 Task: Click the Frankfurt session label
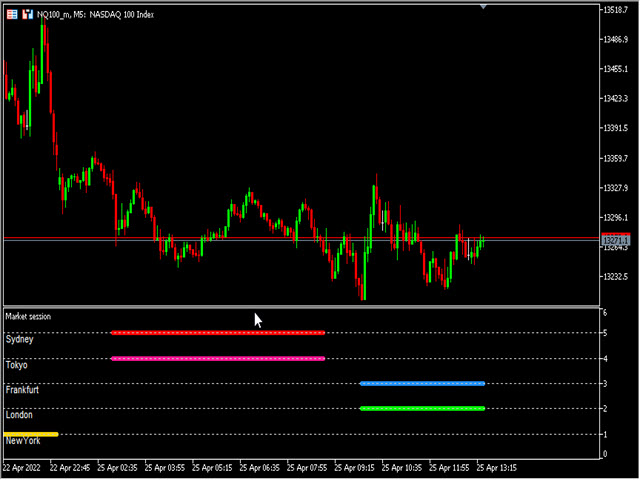(x=22, y=390)
